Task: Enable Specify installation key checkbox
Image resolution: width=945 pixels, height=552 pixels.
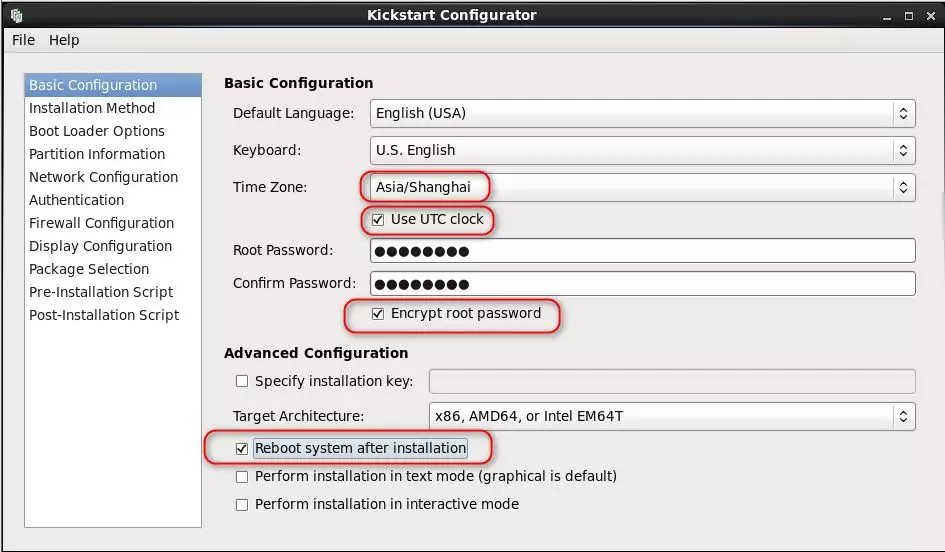Action: [x=241, y=381]
